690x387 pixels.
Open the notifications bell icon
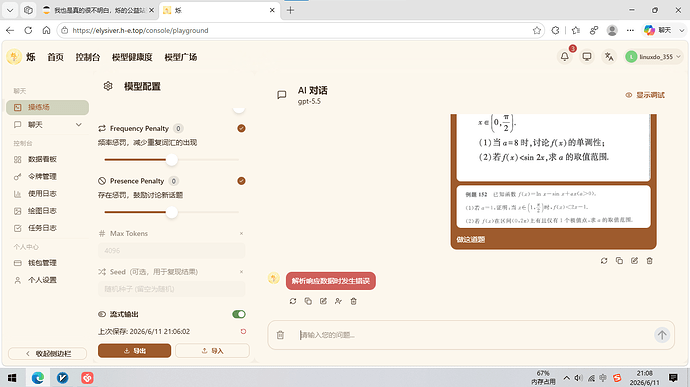click(x=565, y=57)
